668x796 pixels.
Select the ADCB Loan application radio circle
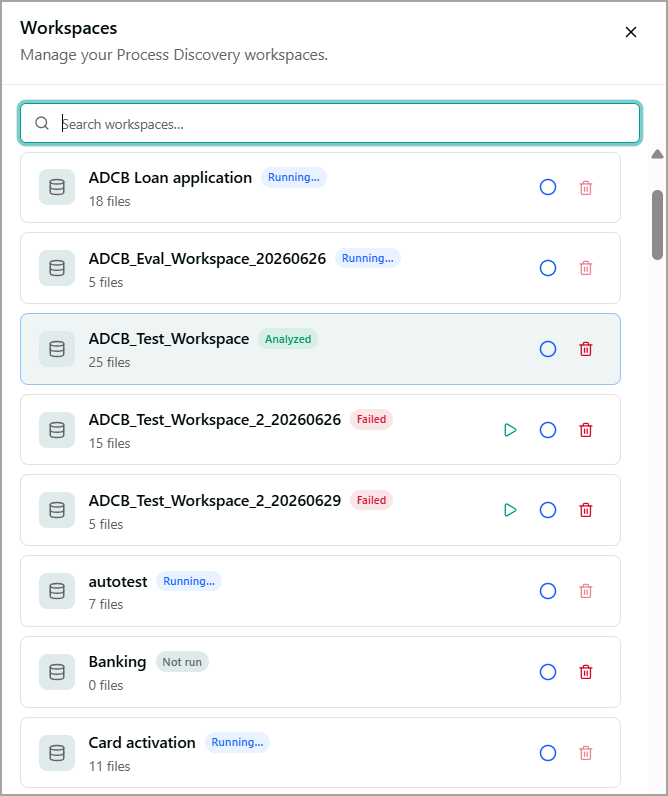(x=548, y=187)
